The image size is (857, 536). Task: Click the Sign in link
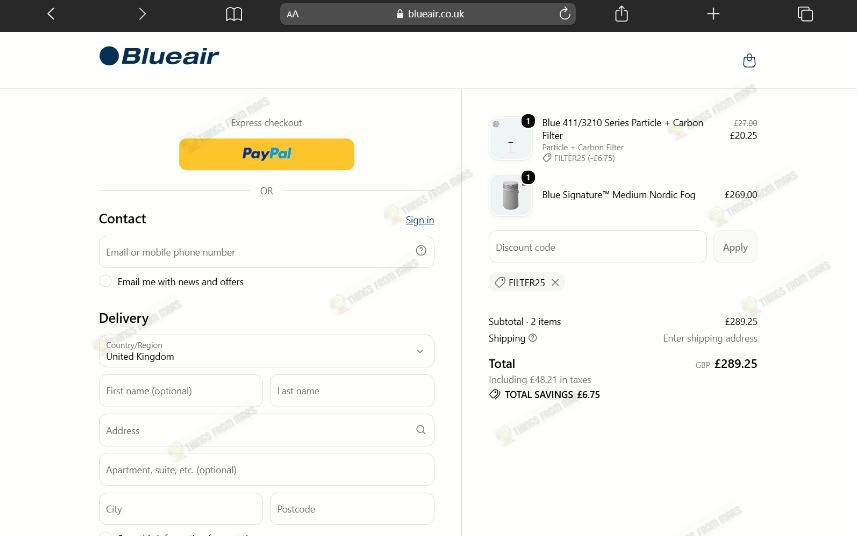tap(420, 220)
